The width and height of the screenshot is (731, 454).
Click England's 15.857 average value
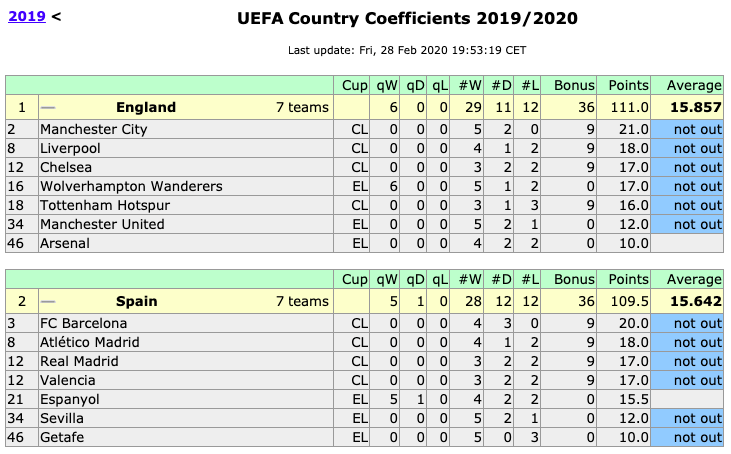tap(696, 107)
